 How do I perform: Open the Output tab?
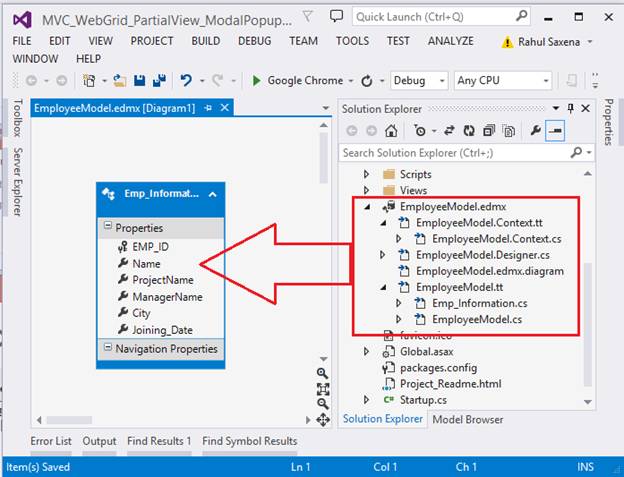(x=99, y=441)
